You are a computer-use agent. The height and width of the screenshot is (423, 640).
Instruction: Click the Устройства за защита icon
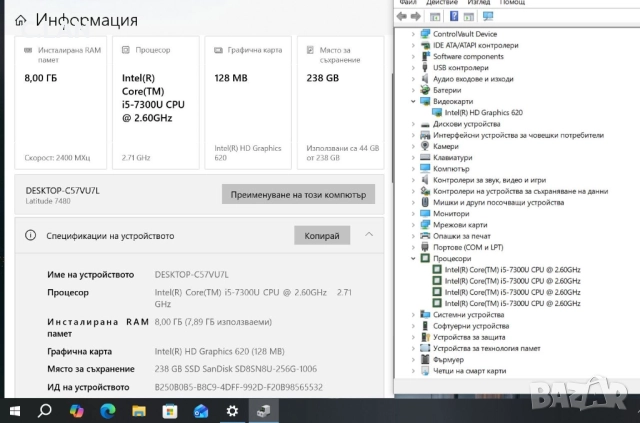[x=425, y=337]
